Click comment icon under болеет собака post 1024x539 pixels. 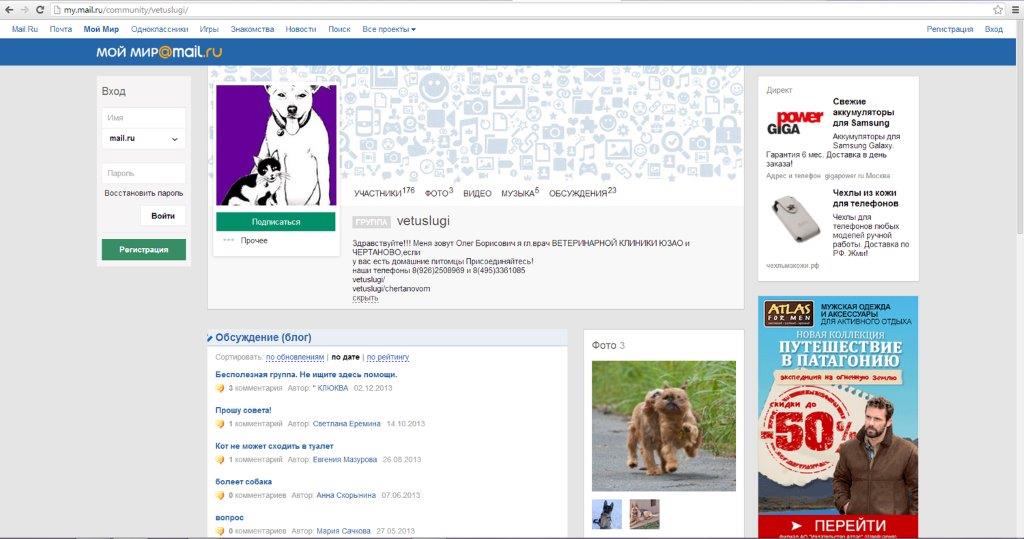pos(220,495)
